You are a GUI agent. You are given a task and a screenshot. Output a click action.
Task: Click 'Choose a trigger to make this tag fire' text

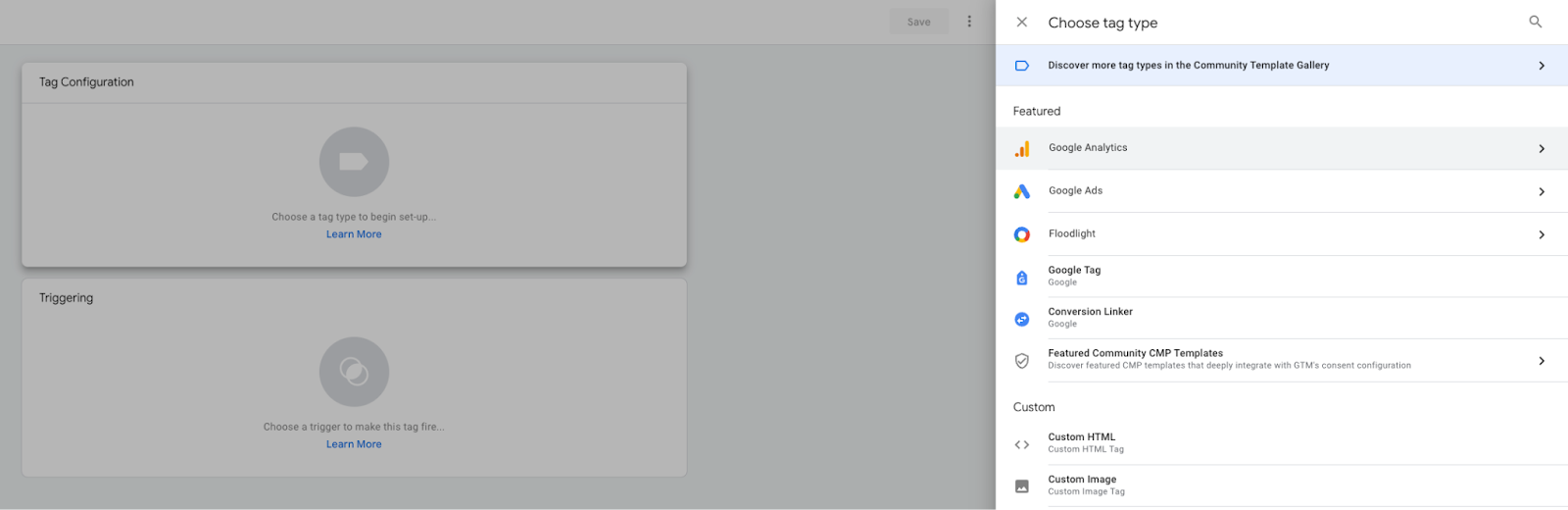tap(354, 427)
